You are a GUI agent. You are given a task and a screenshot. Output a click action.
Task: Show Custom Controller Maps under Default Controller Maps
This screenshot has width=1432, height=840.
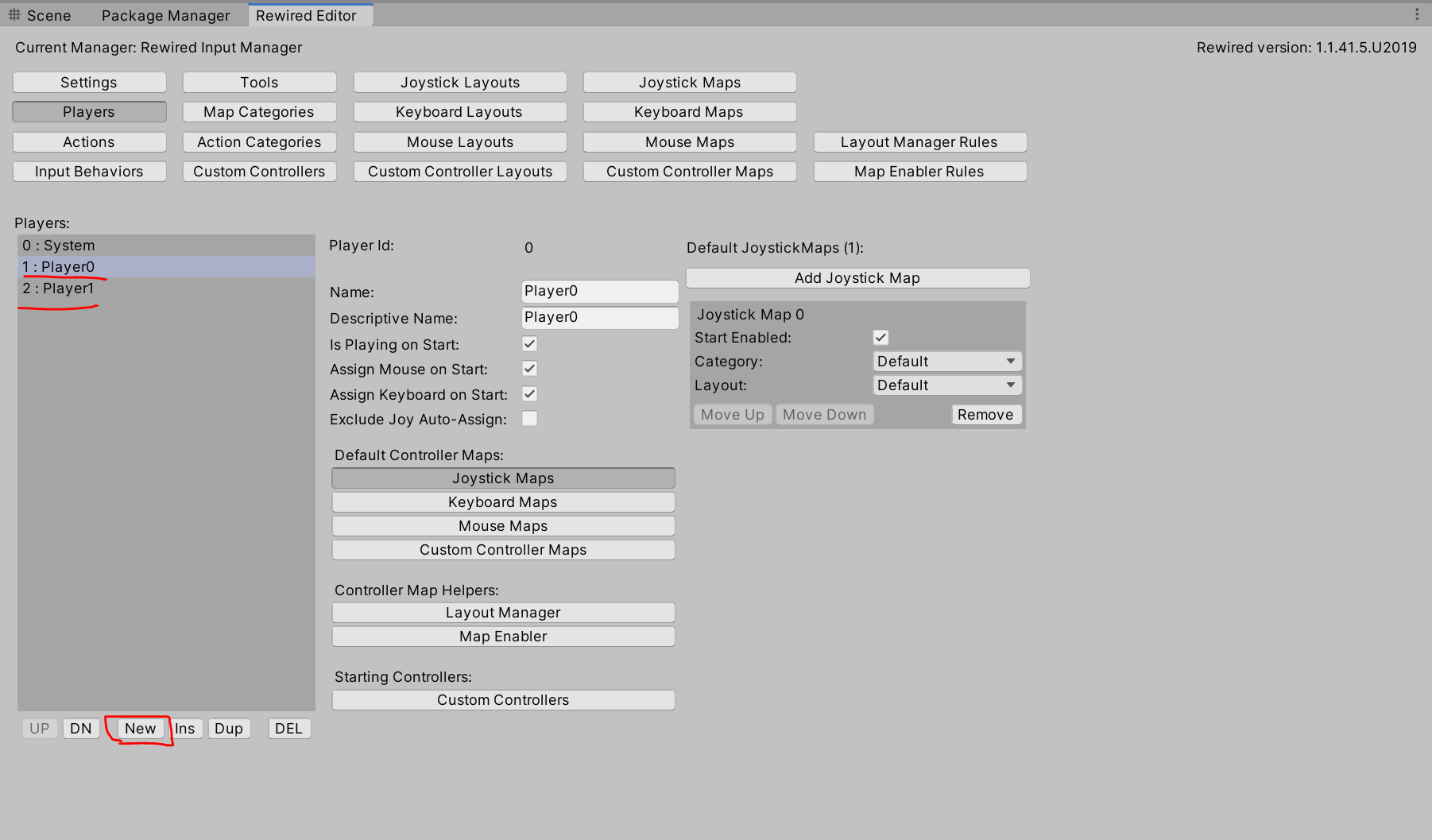point(503,550)
